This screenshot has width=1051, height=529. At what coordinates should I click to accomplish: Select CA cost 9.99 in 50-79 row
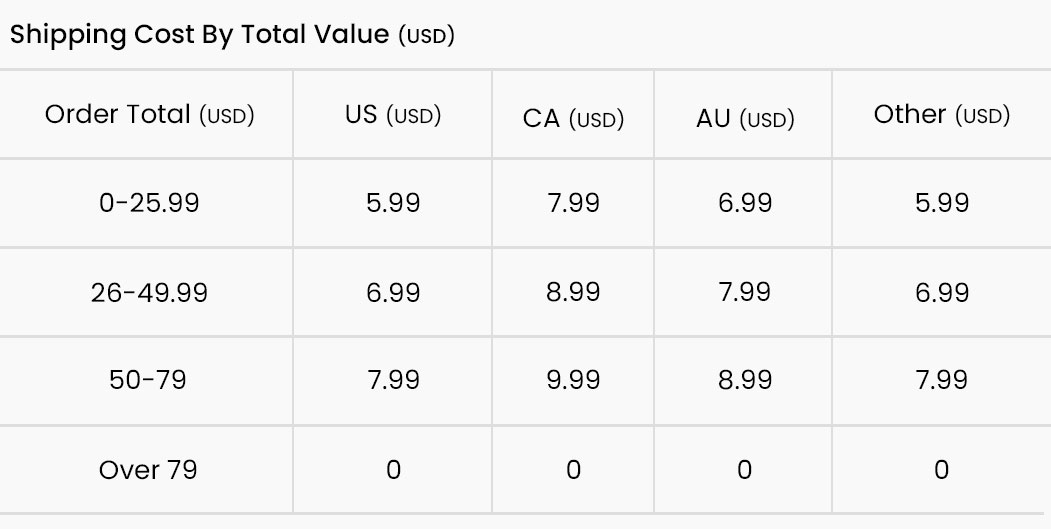[573, 380]
